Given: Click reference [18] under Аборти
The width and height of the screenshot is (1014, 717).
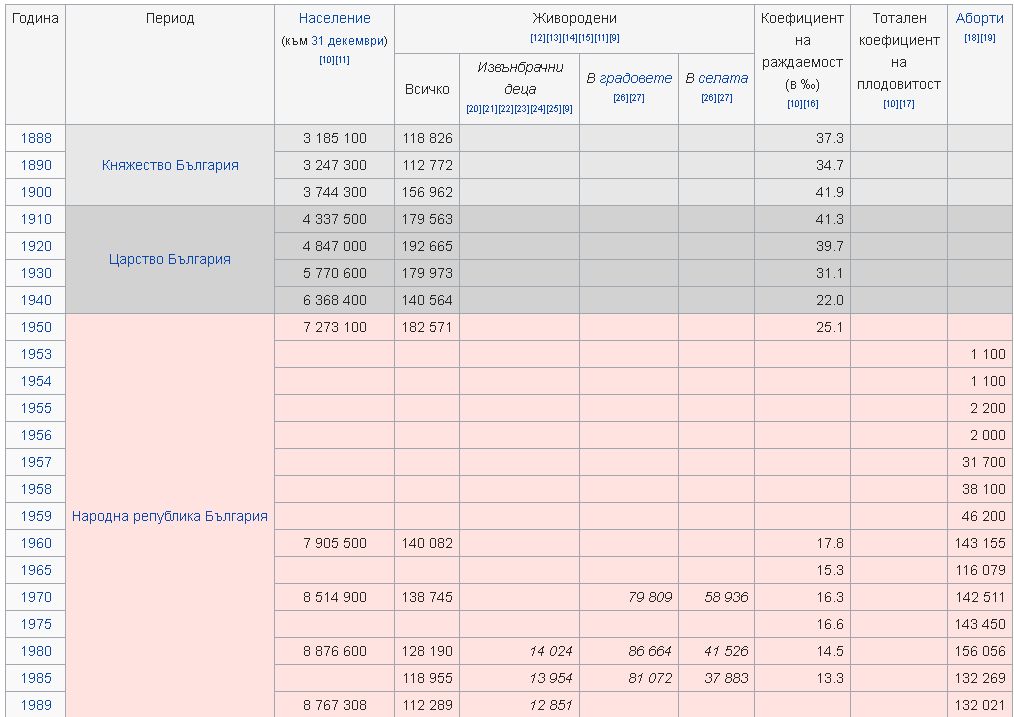Looking at the screenshot, I should (971, 38).
